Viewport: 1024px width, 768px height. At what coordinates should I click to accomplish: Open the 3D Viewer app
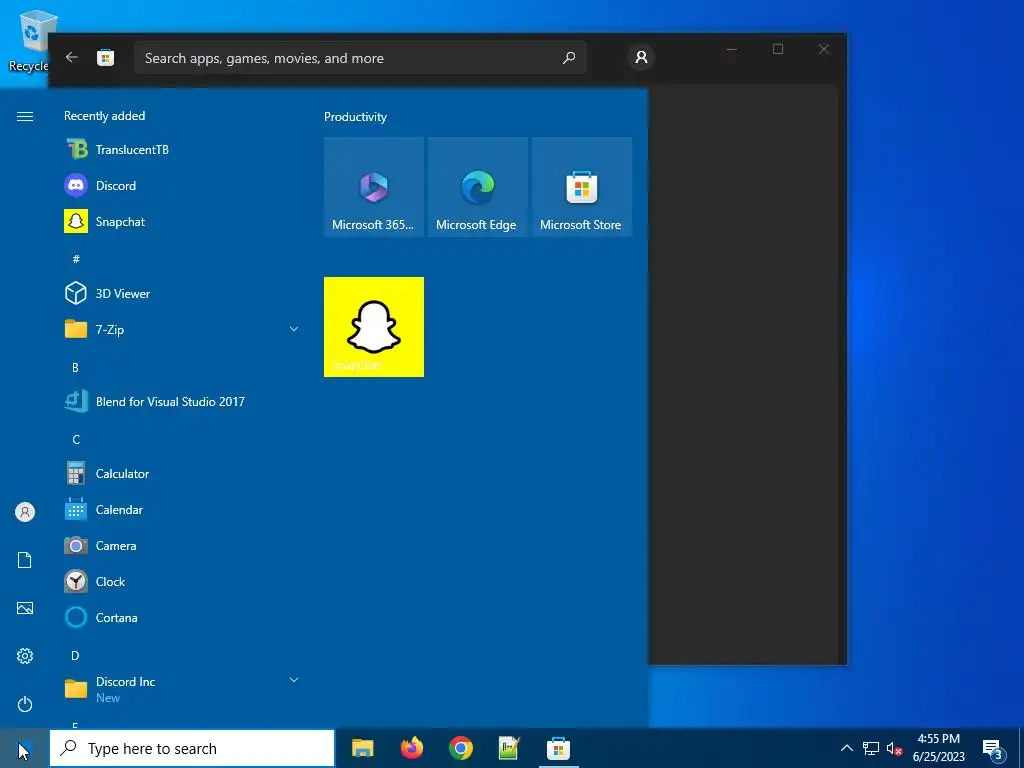(182, 293)
